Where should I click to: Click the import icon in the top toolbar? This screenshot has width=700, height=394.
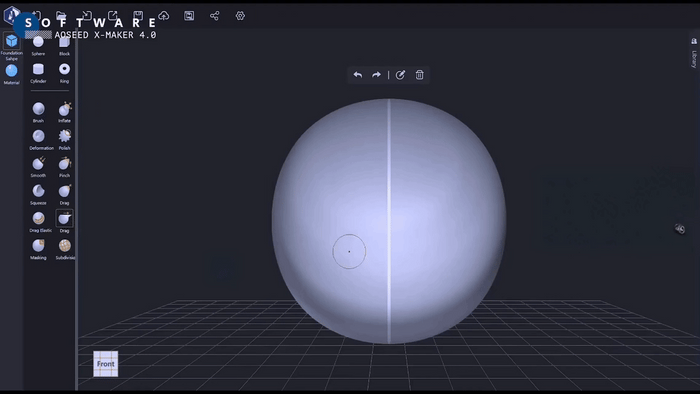click(87, 16)
